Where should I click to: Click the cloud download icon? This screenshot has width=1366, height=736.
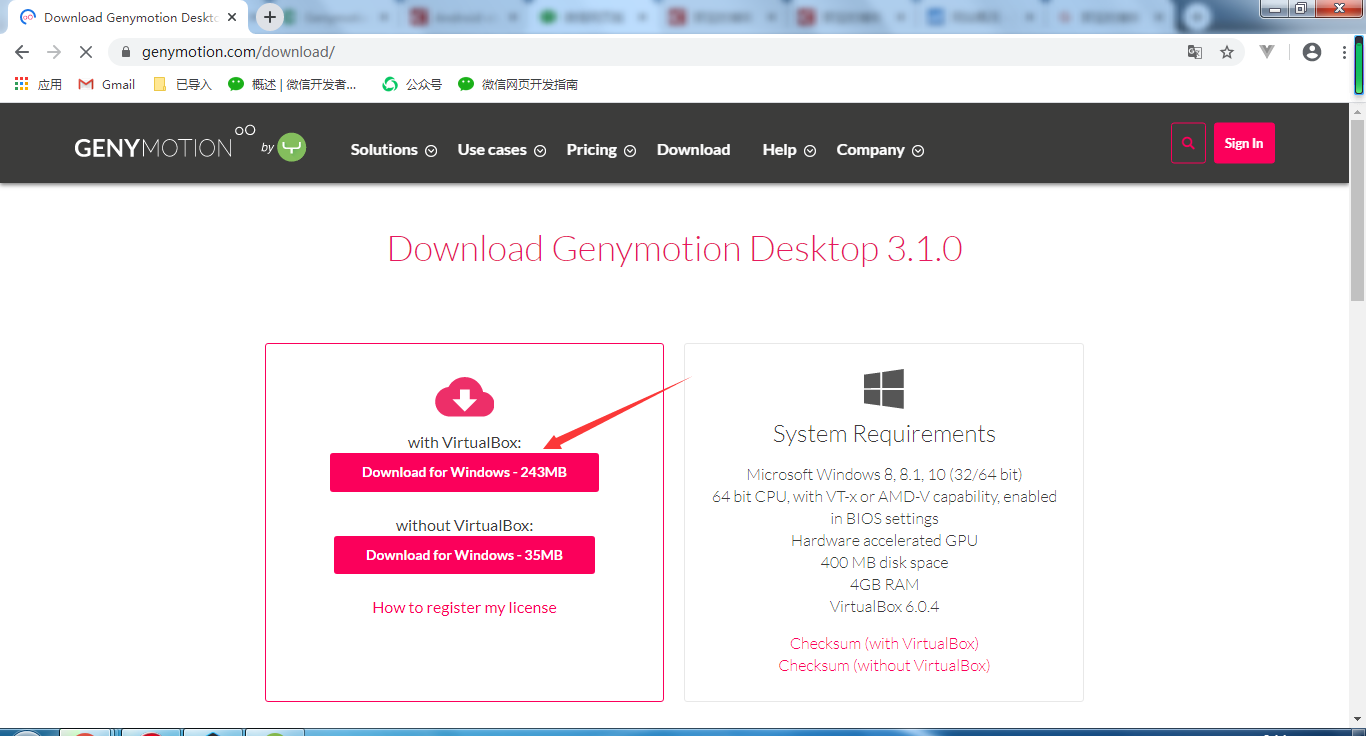coord(464,398)
